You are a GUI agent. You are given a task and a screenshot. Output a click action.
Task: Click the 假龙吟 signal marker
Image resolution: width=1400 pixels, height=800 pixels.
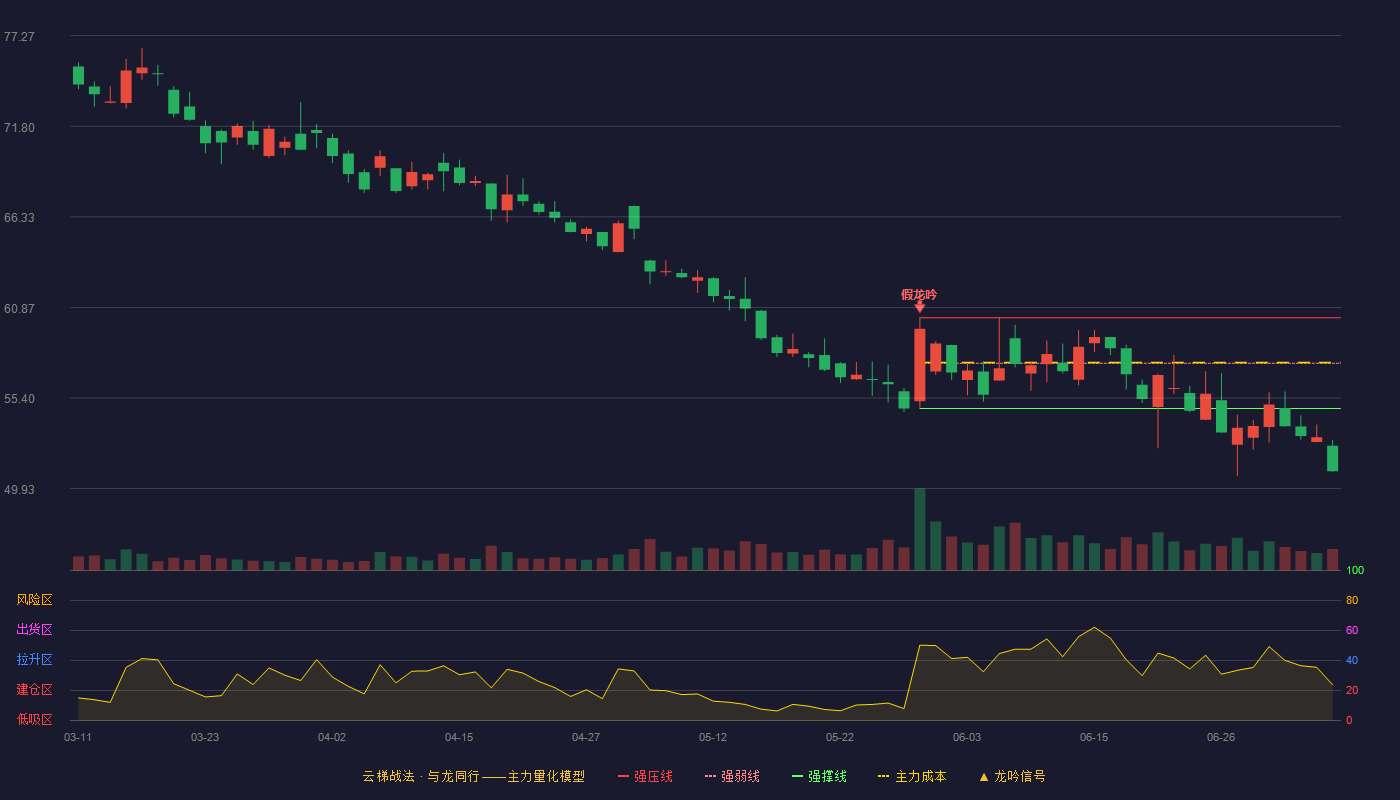tap(919, 295)
